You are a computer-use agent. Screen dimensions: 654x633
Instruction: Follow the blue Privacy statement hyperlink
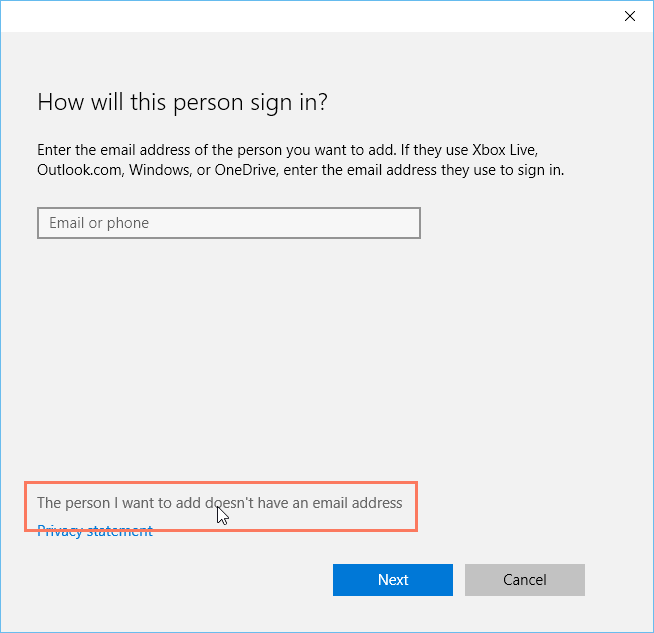[95, 531]
